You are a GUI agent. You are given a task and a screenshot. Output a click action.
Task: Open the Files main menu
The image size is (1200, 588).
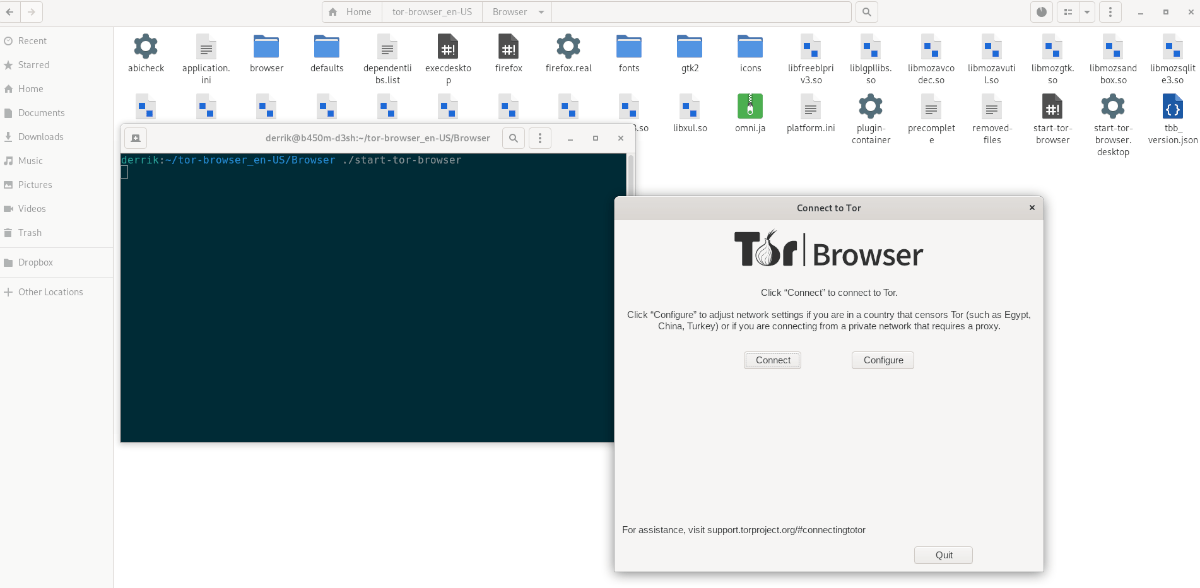[1111, 12]
